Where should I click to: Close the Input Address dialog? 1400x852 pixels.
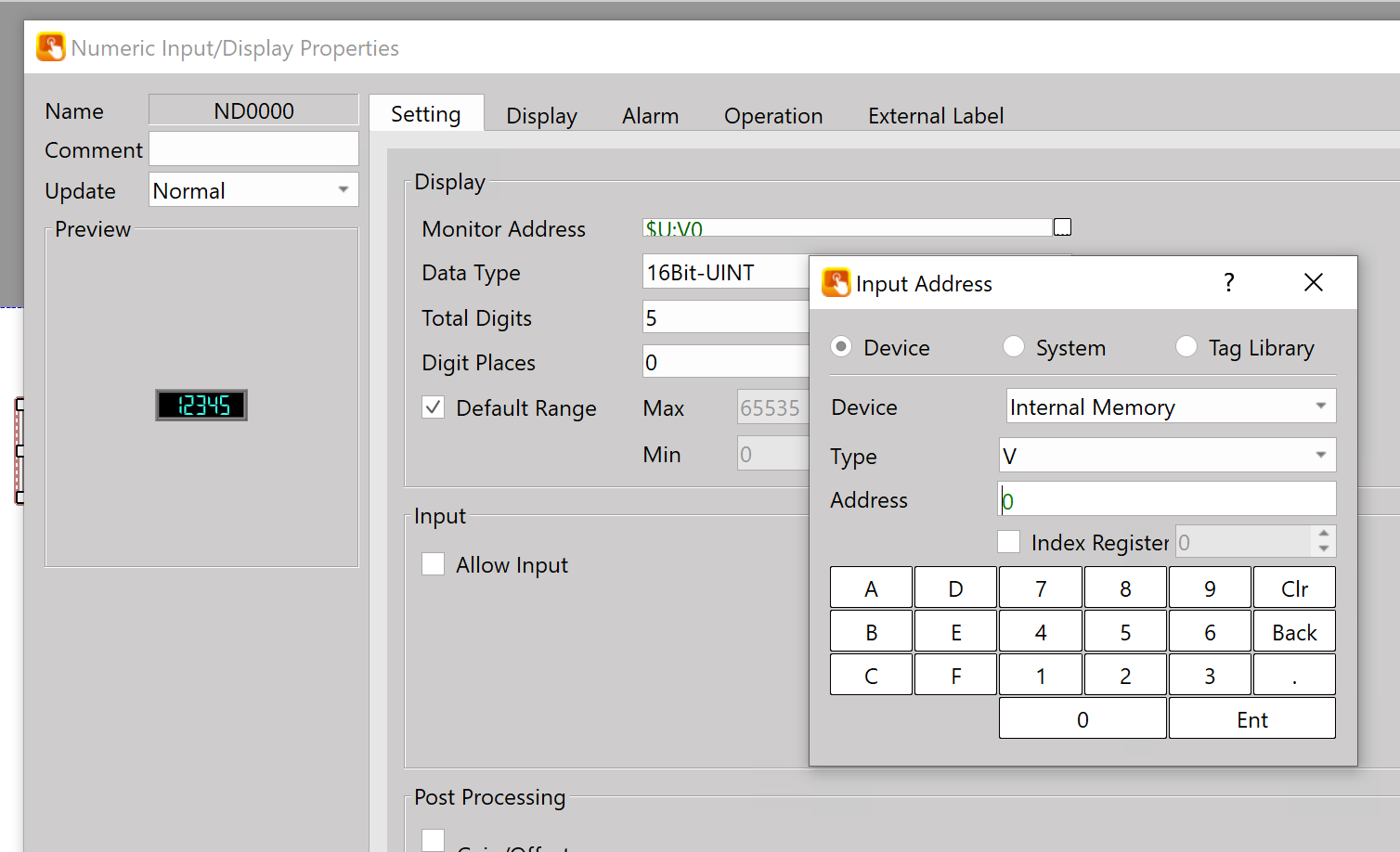(1313, 283)
